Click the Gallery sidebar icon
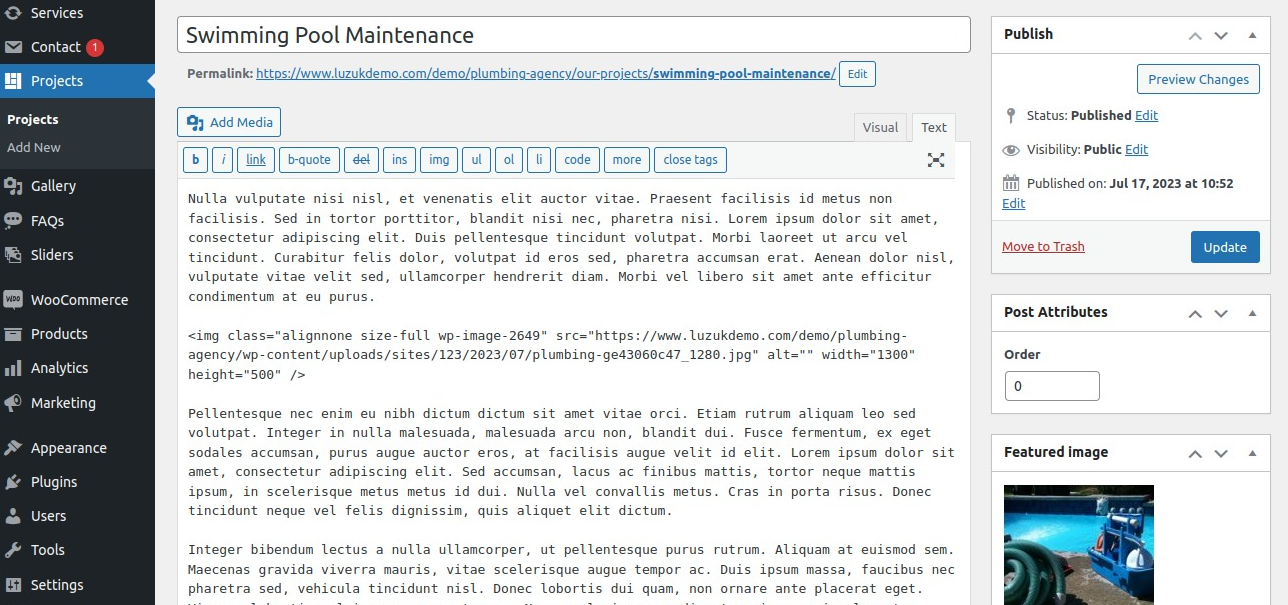 pyautogui.click(x=14, y=186)
